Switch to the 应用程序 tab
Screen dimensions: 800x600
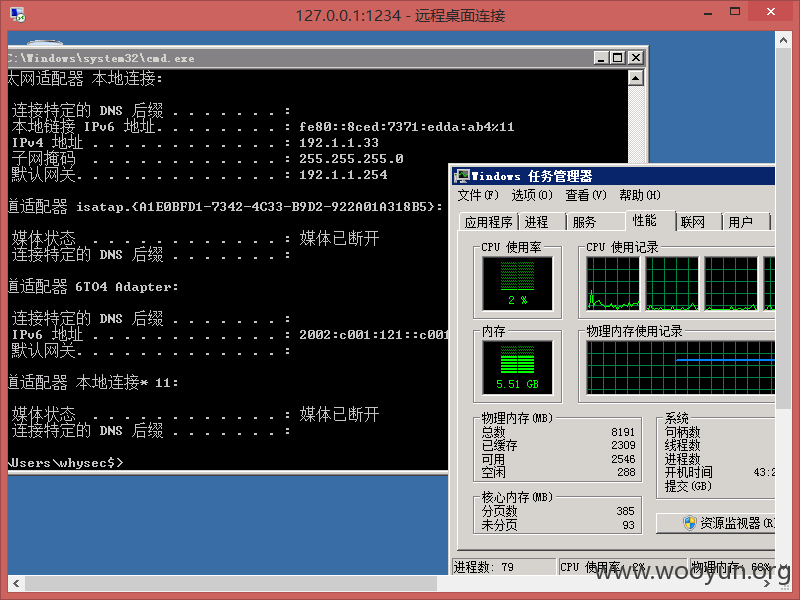point(488,222)
